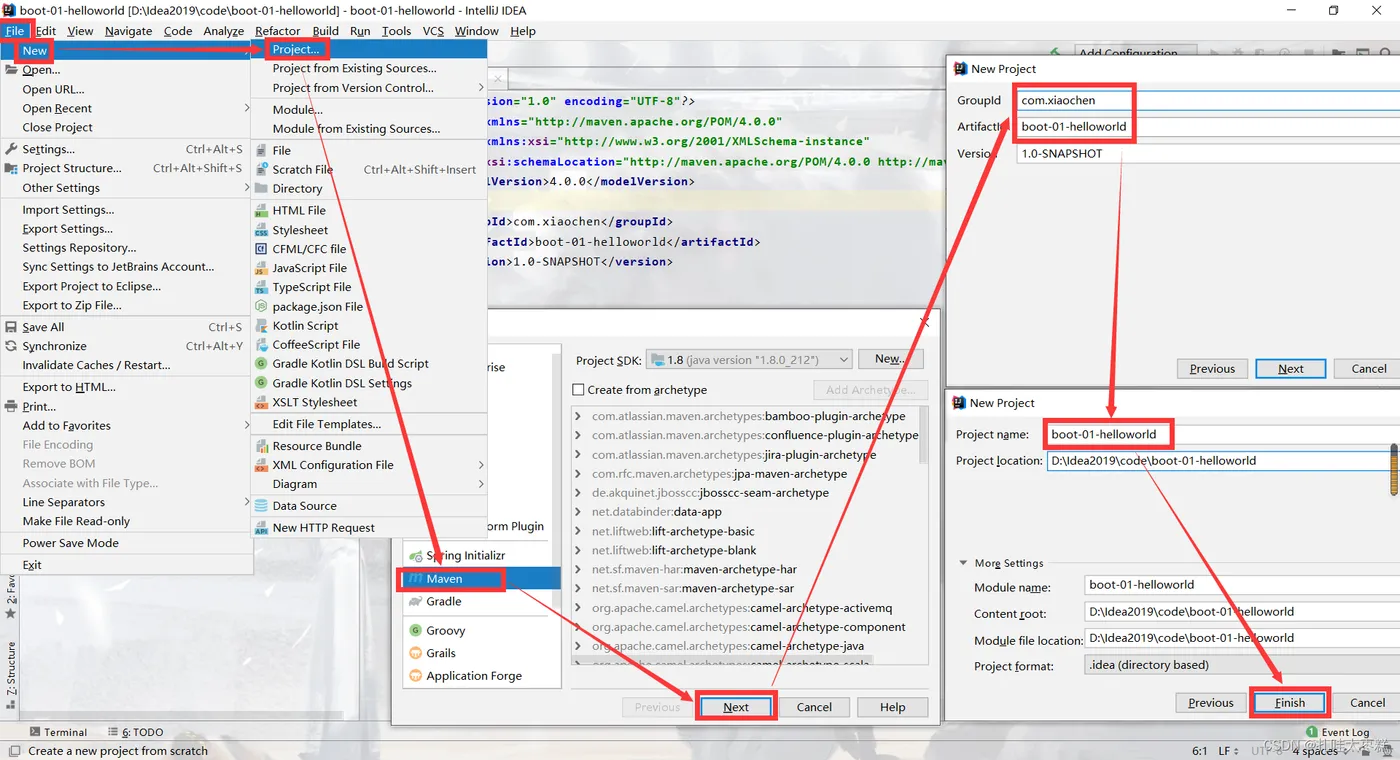Click the GroupId input field
Screen dimensions: 1400x760
[1208, 101]
